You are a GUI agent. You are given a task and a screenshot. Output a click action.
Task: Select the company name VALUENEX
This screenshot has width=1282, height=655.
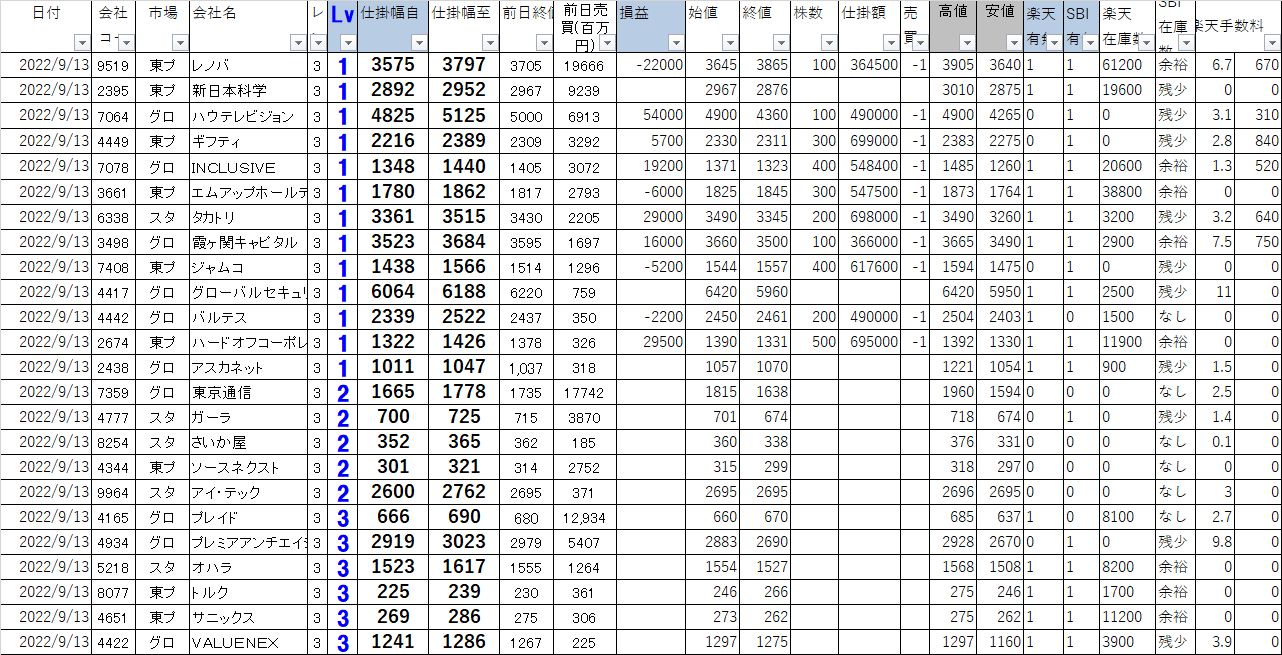[x=234, y=643]
